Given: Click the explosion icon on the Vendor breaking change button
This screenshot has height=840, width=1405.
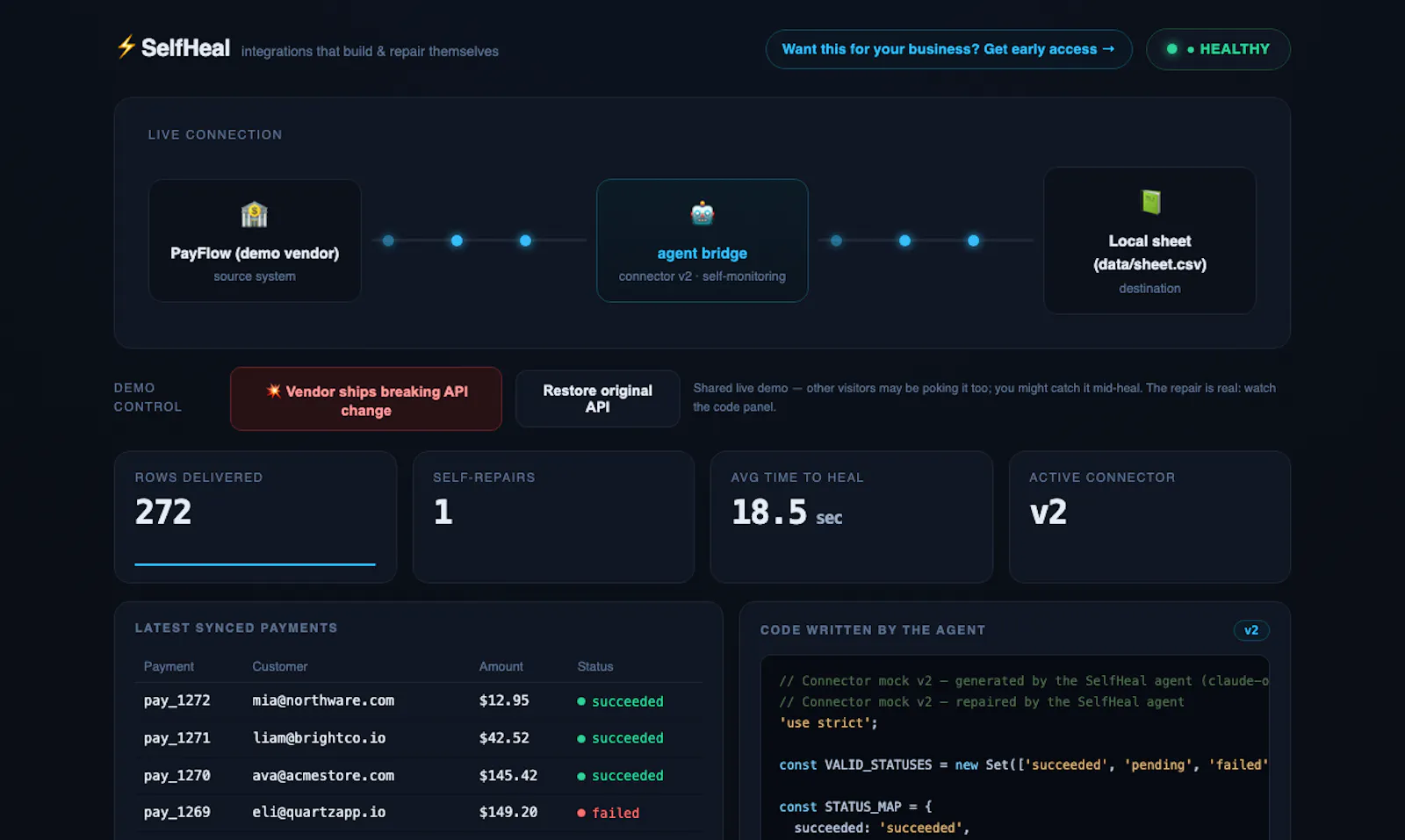Looking at the screenshot, I should click(274, 391).
